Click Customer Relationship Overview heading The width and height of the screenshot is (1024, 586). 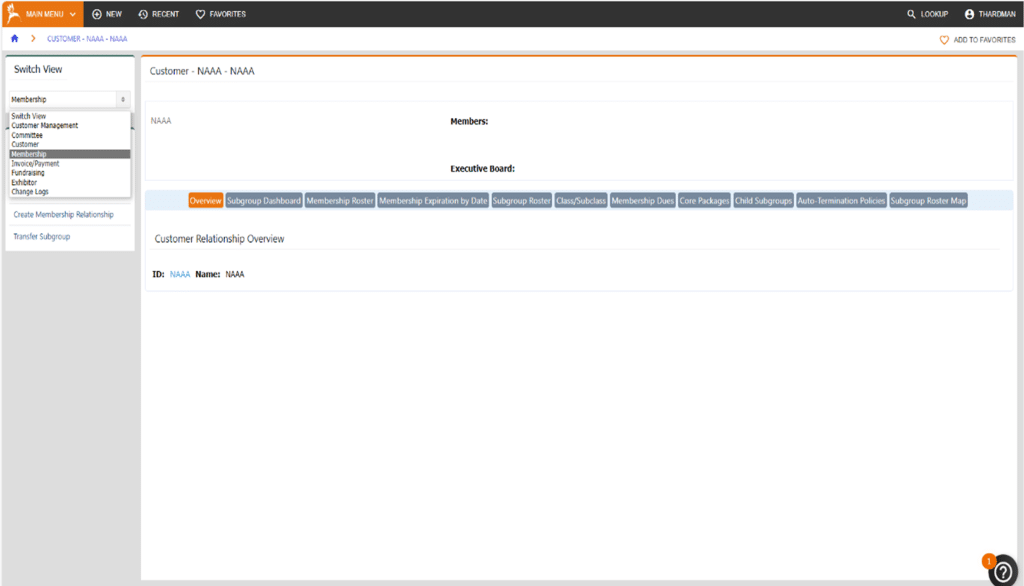pos(219,239)
